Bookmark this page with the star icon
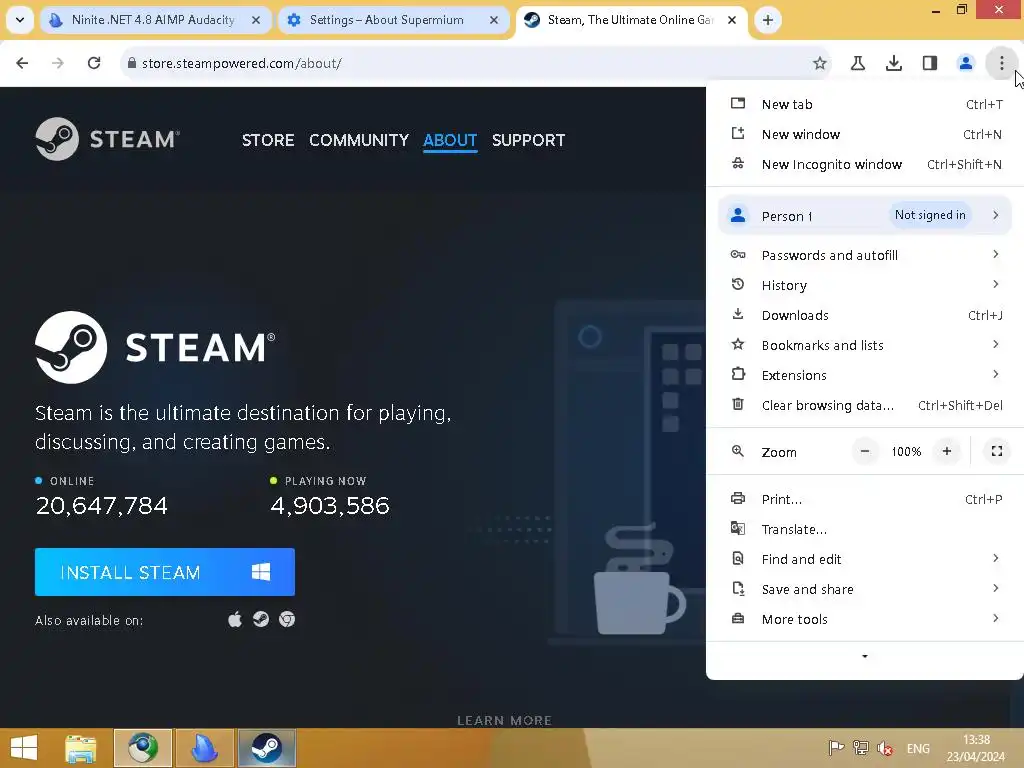 [x=820, y=63]
